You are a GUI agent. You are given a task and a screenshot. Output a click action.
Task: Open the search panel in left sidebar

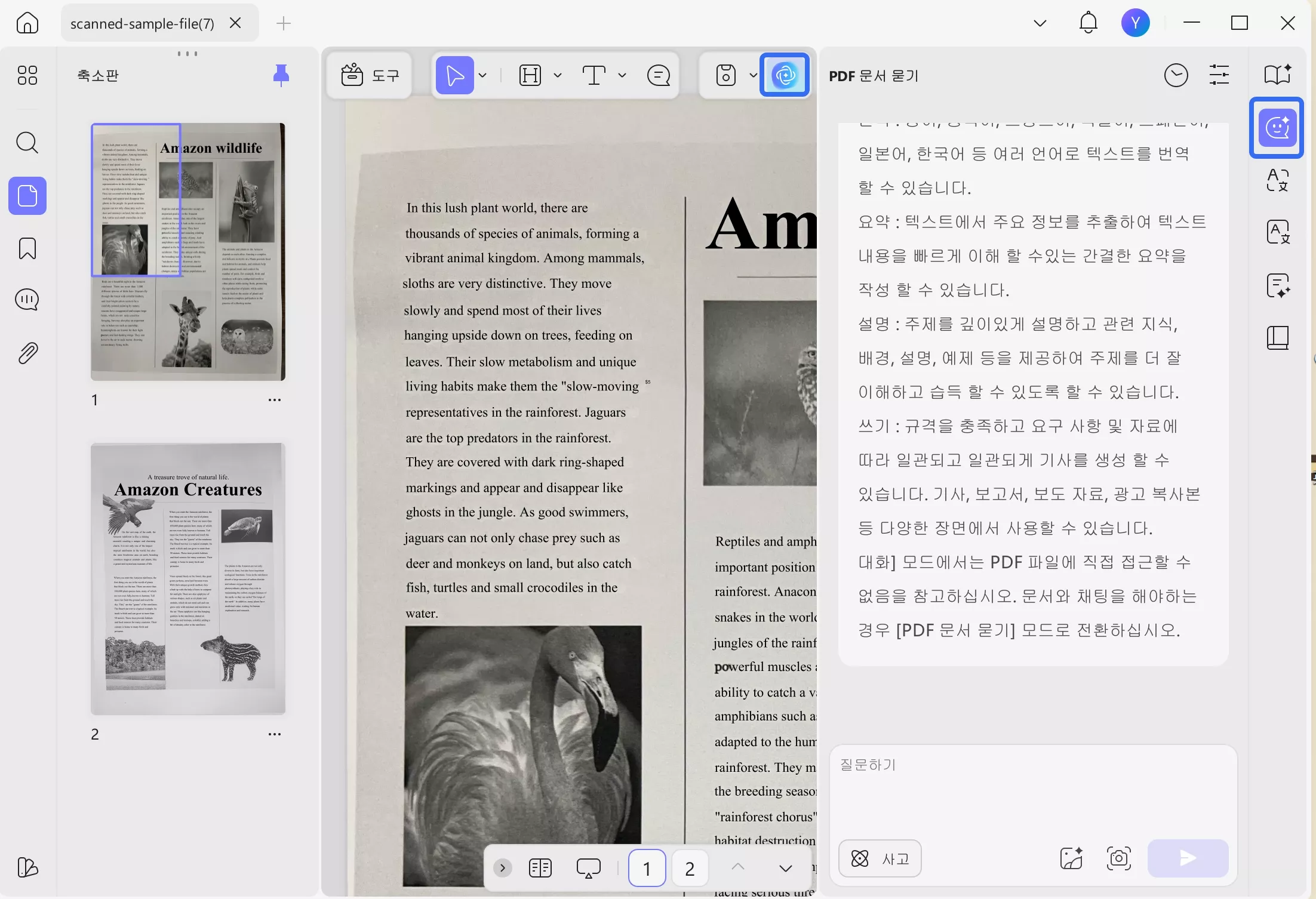click(27, 143)
